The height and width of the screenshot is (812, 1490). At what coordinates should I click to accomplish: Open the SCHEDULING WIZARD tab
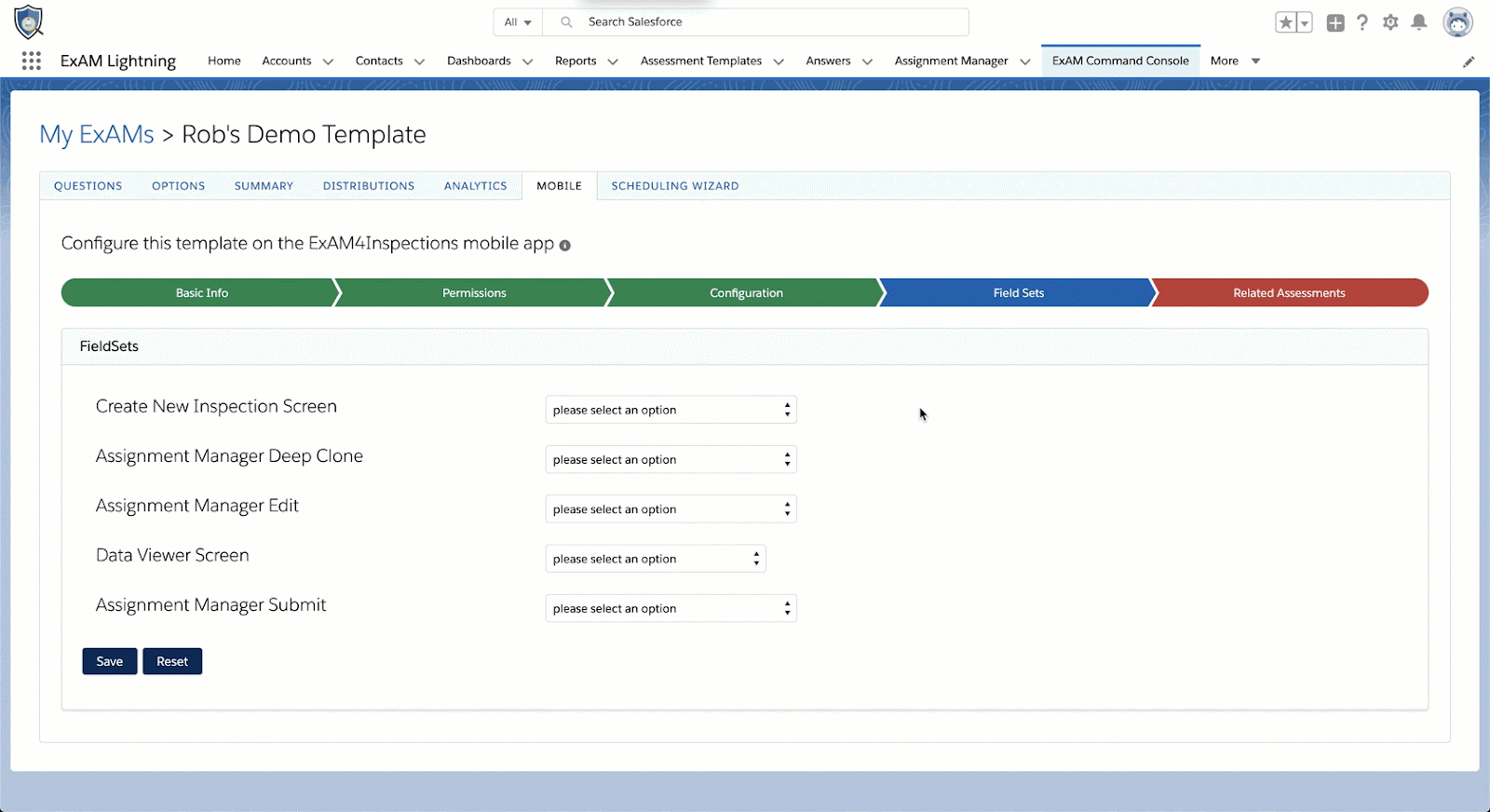(x=675, y=186)
